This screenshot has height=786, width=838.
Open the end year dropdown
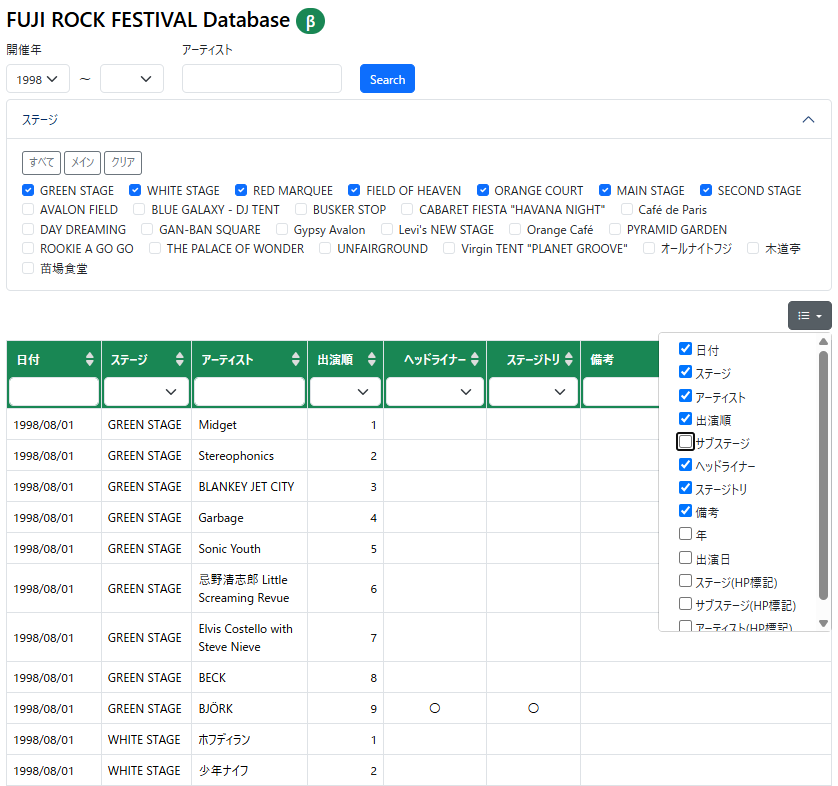point(131,79)
